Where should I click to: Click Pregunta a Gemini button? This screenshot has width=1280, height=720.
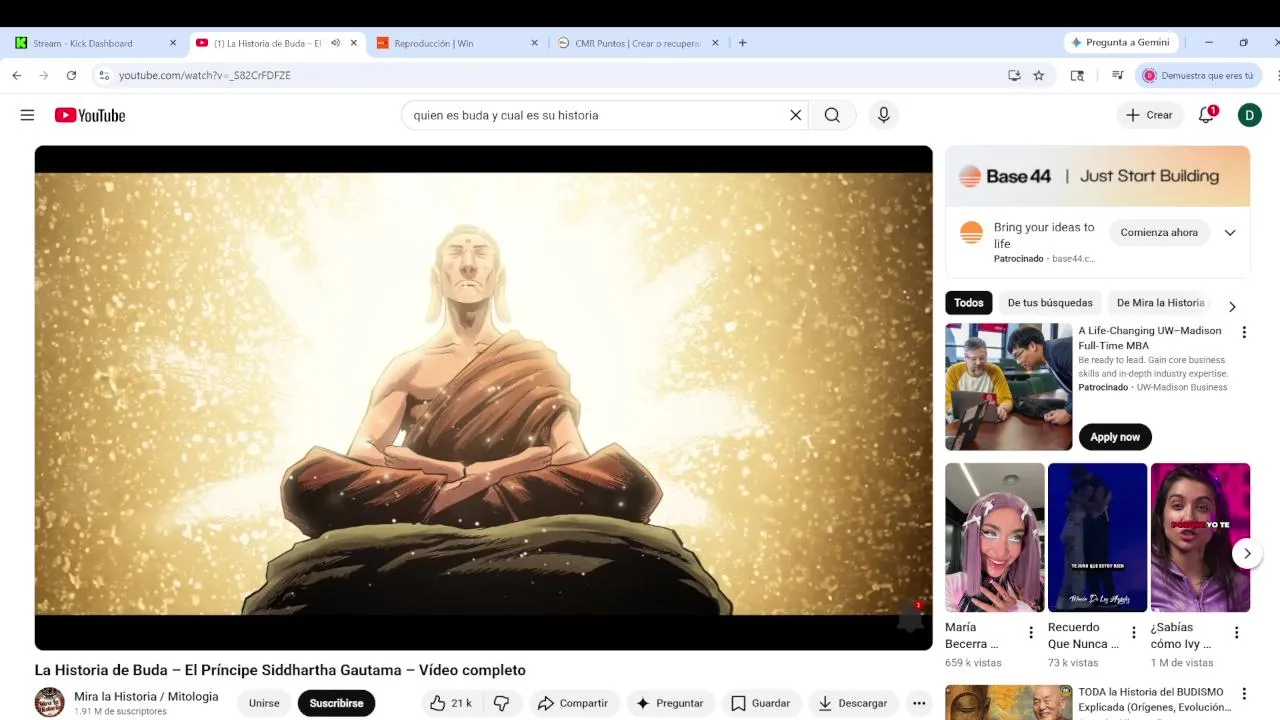click(x=1121, y=43)
